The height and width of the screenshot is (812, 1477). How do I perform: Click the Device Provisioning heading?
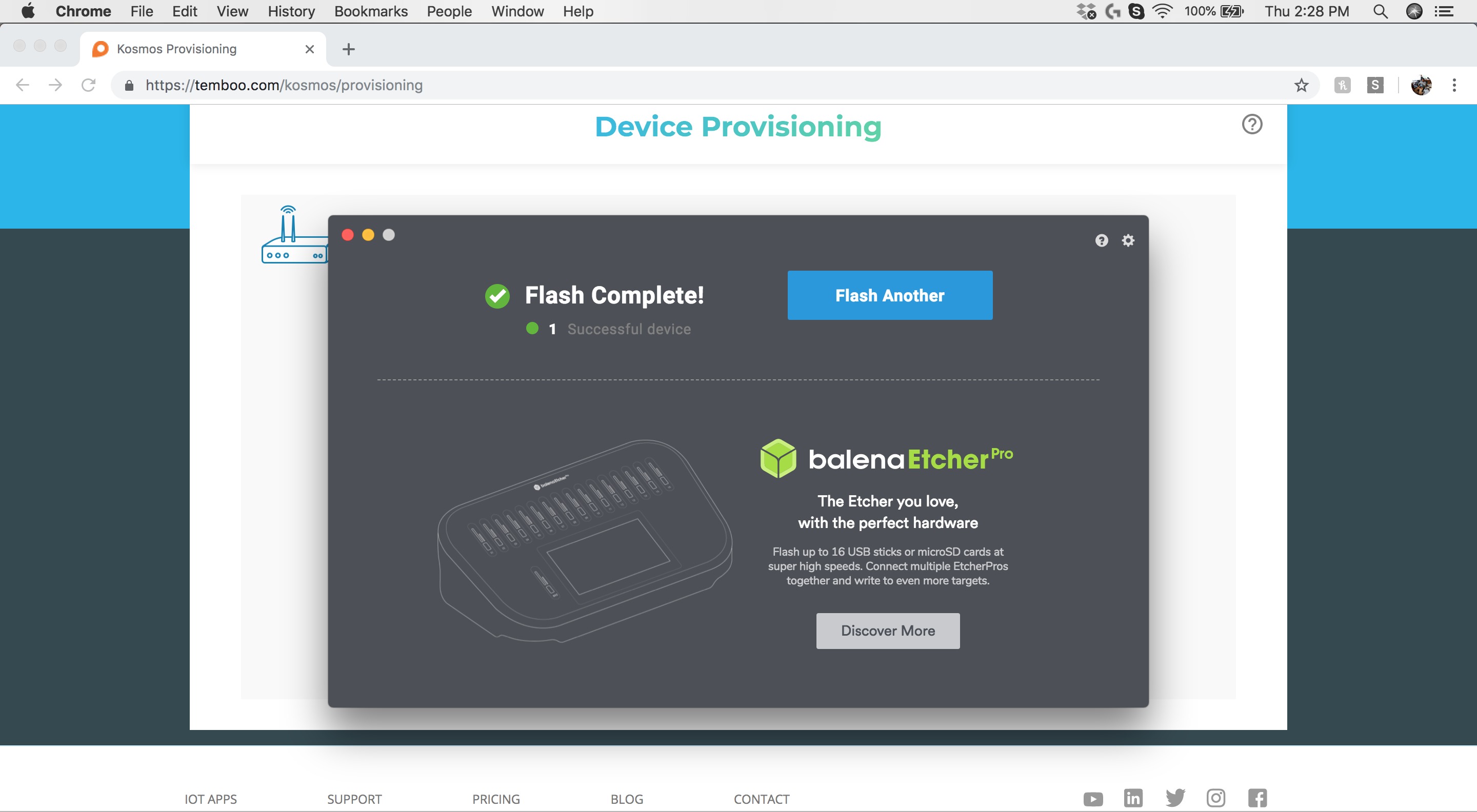pos(738,127)
